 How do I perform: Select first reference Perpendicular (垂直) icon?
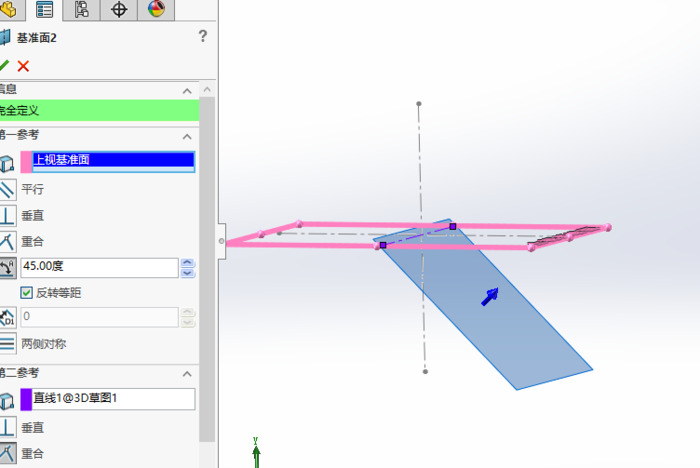[7, 215]
